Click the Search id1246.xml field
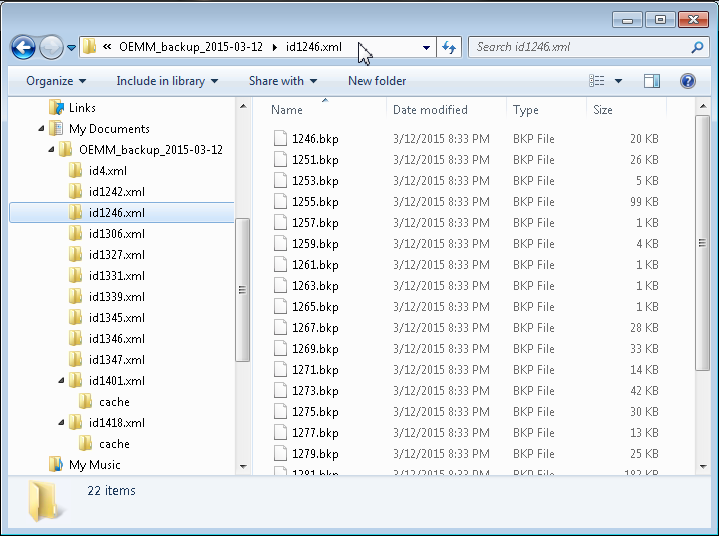 (579, 47)
